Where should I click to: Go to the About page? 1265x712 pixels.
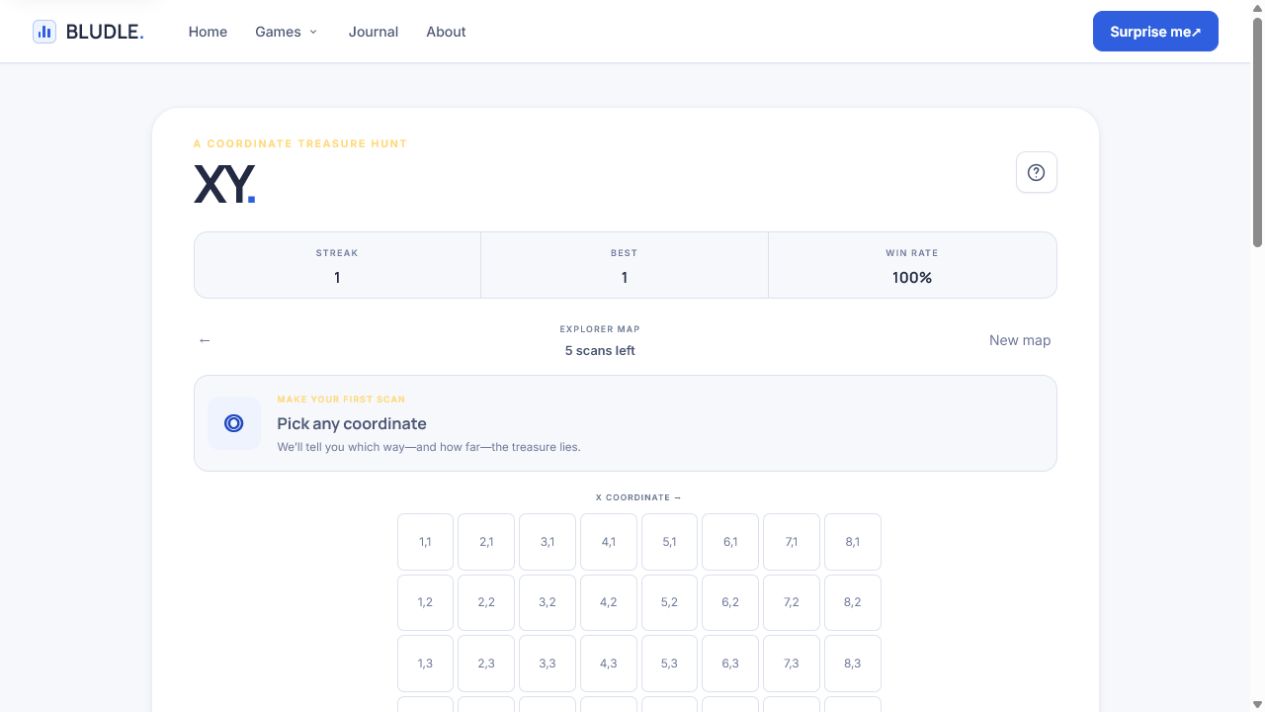click(446, 32)
